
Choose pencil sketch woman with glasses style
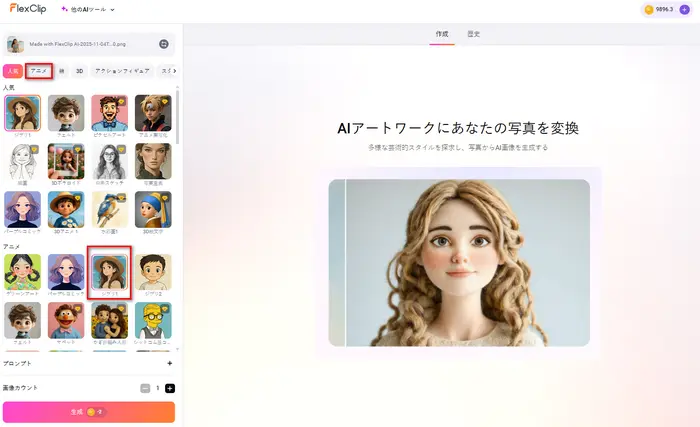[109, 161]
